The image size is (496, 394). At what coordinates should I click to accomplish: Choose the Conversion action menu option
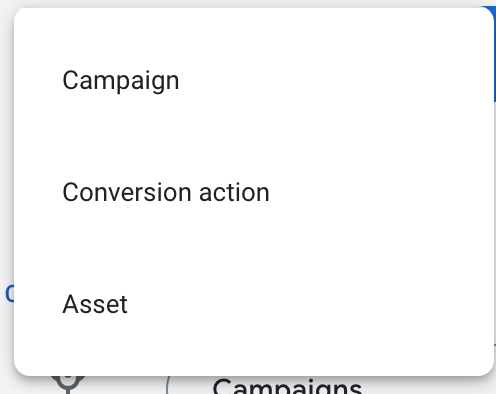(254, 192)
